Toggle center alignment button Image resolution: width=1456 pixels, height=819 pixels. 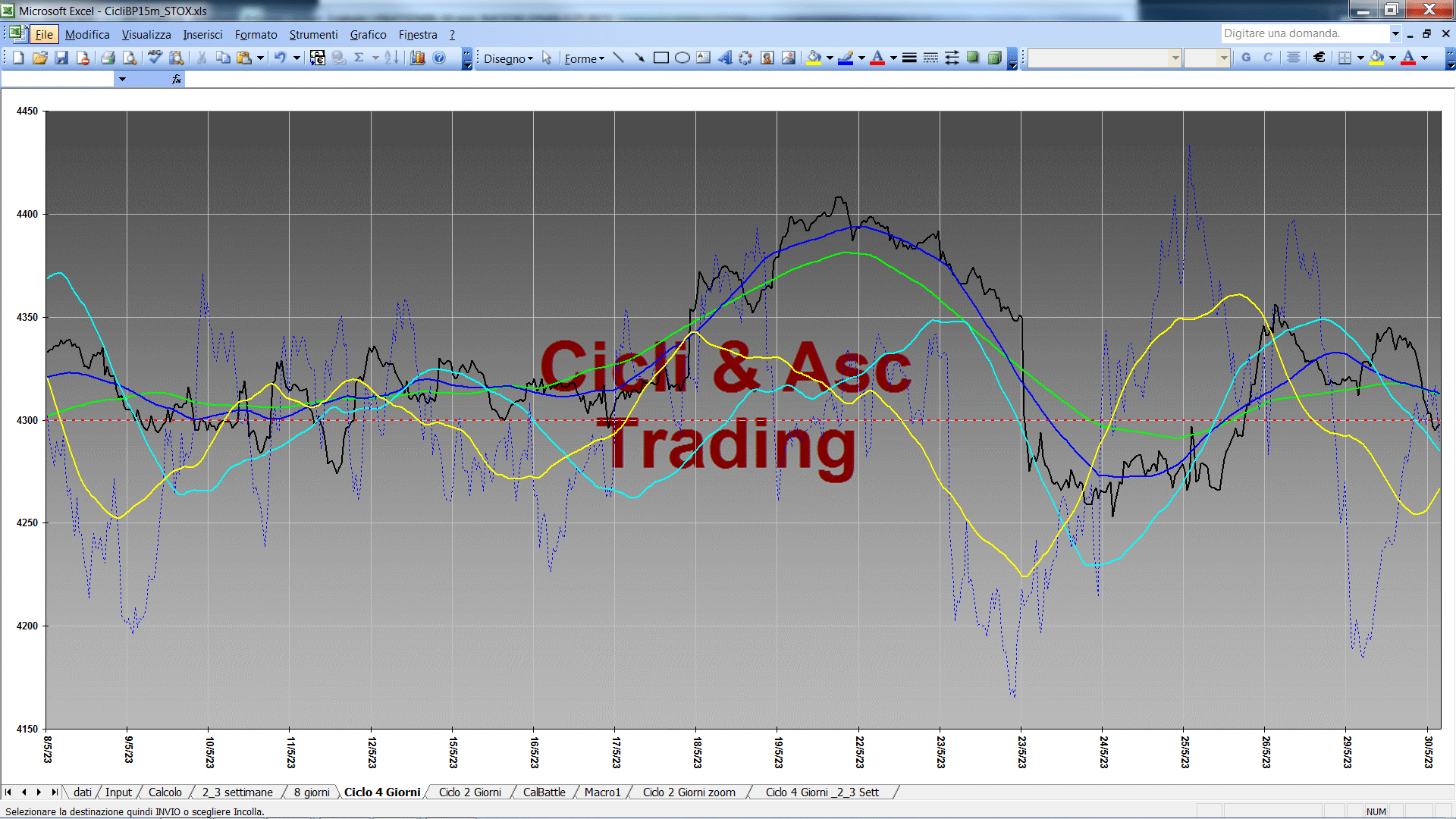tap(1294, 58)
